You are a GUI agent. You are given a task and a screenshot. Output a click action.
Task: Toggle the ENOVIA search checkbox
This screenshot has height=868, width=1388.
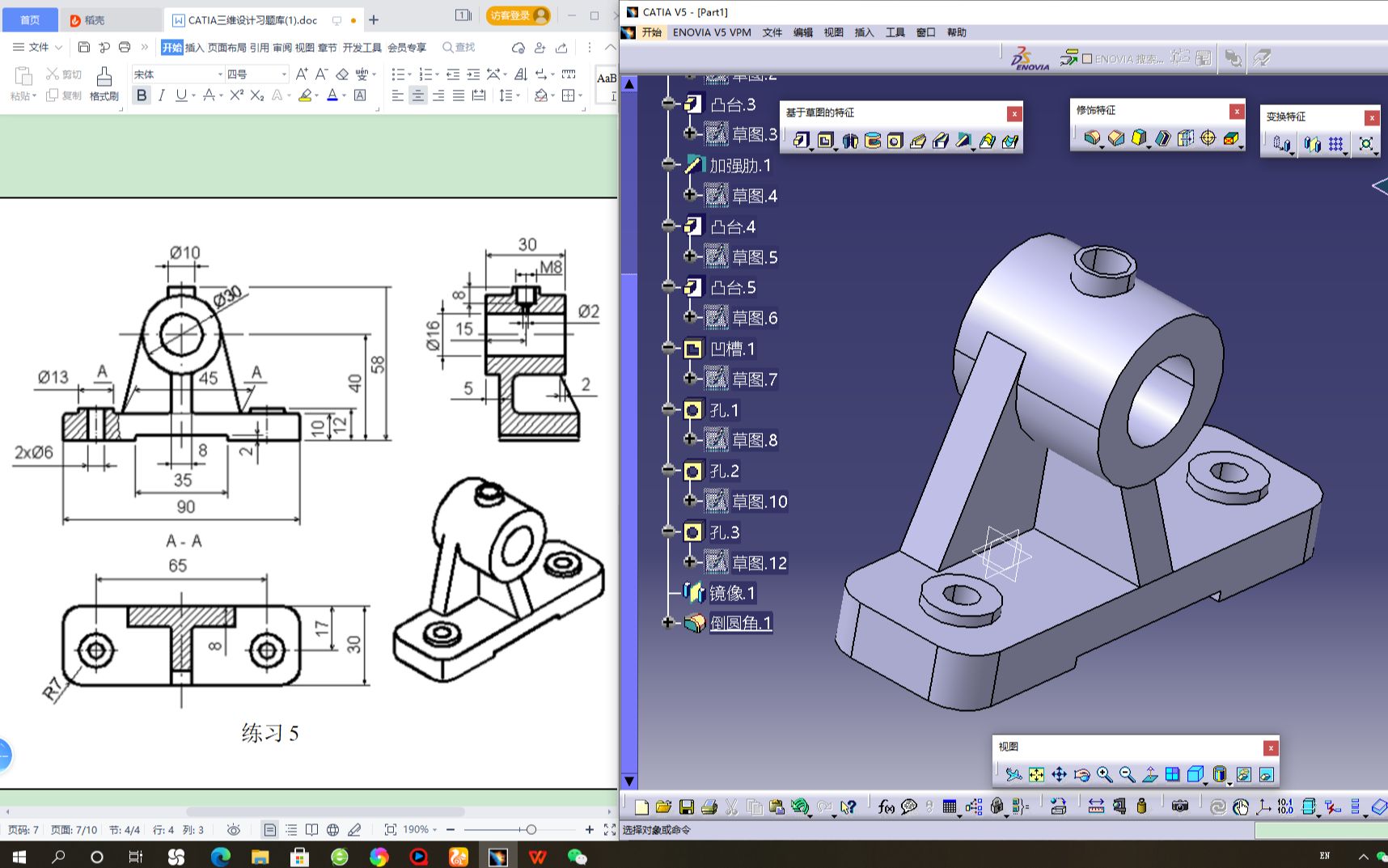coord(1087,58)
